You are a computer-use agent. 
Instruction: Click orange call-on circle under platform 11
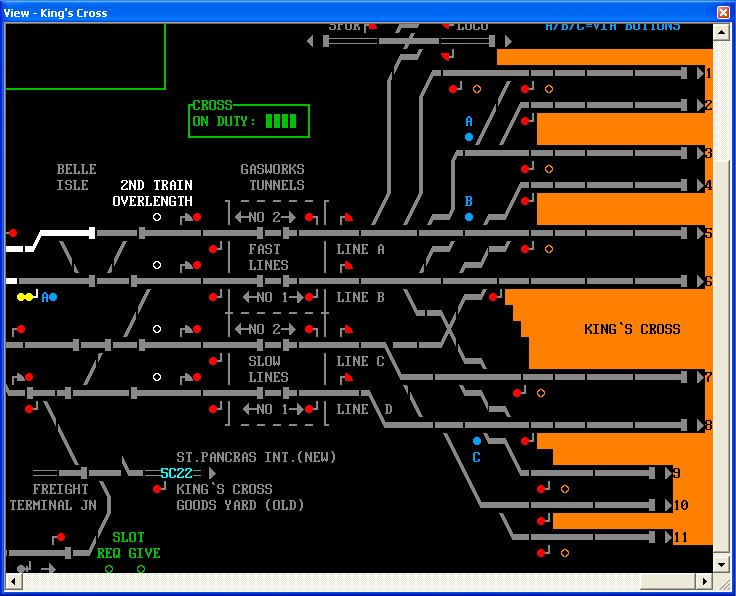click(565, 553)
